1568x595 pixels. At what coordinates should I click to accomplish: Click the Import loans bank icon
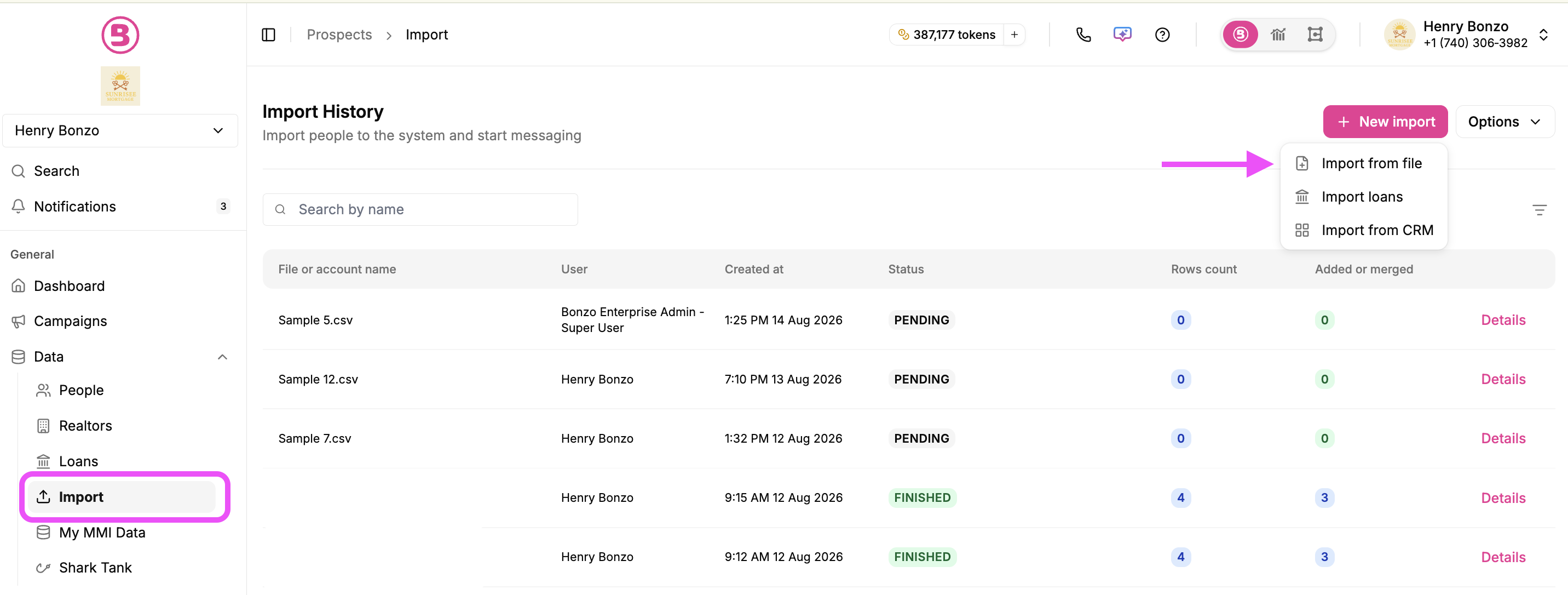point(1301,197)
